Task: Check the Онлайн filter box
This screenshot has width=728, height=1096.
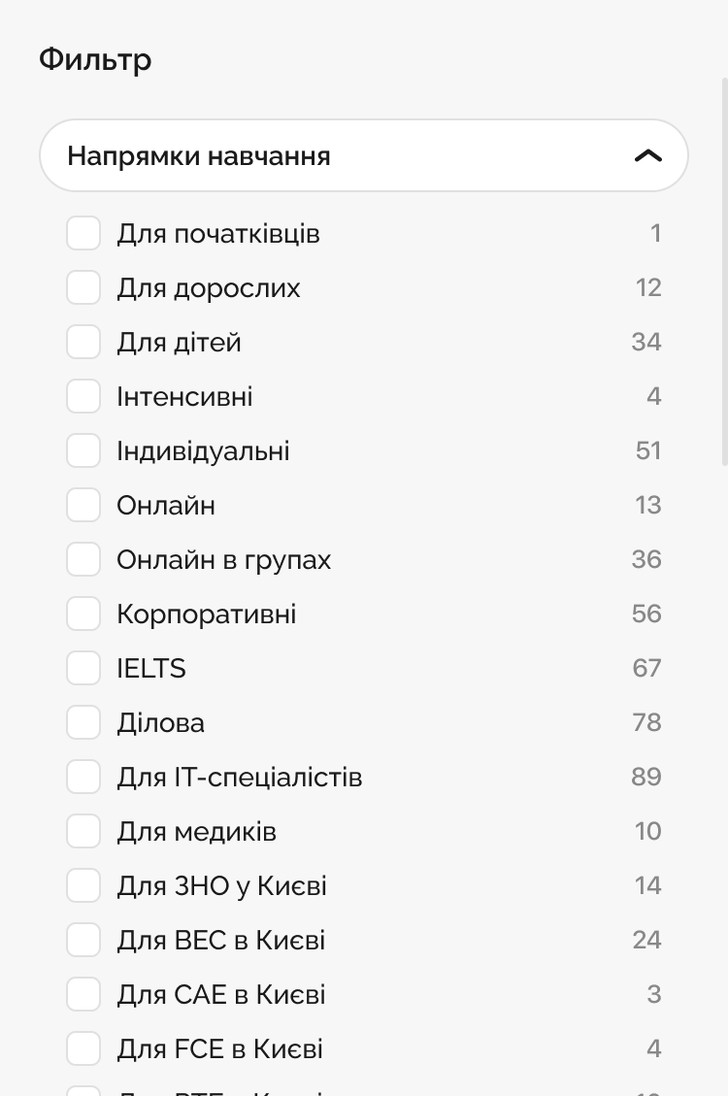Action: point(83,505)
